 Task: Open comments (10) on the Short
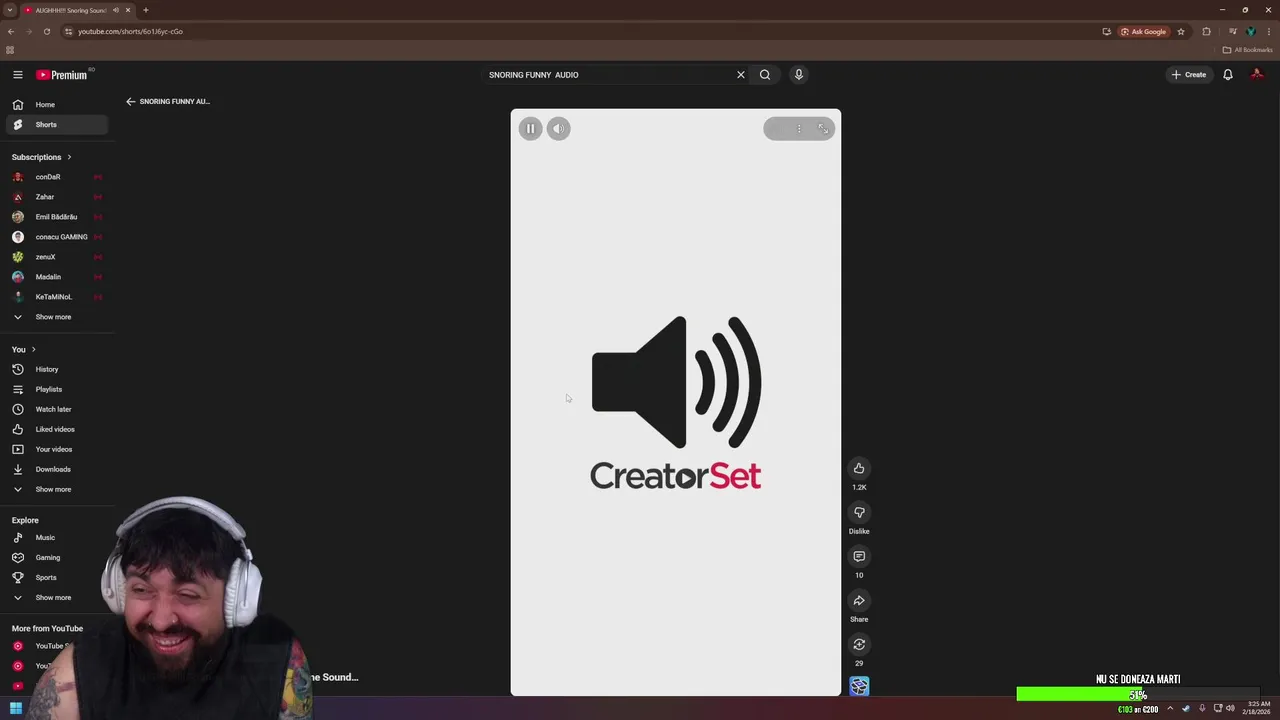[859, 556]
